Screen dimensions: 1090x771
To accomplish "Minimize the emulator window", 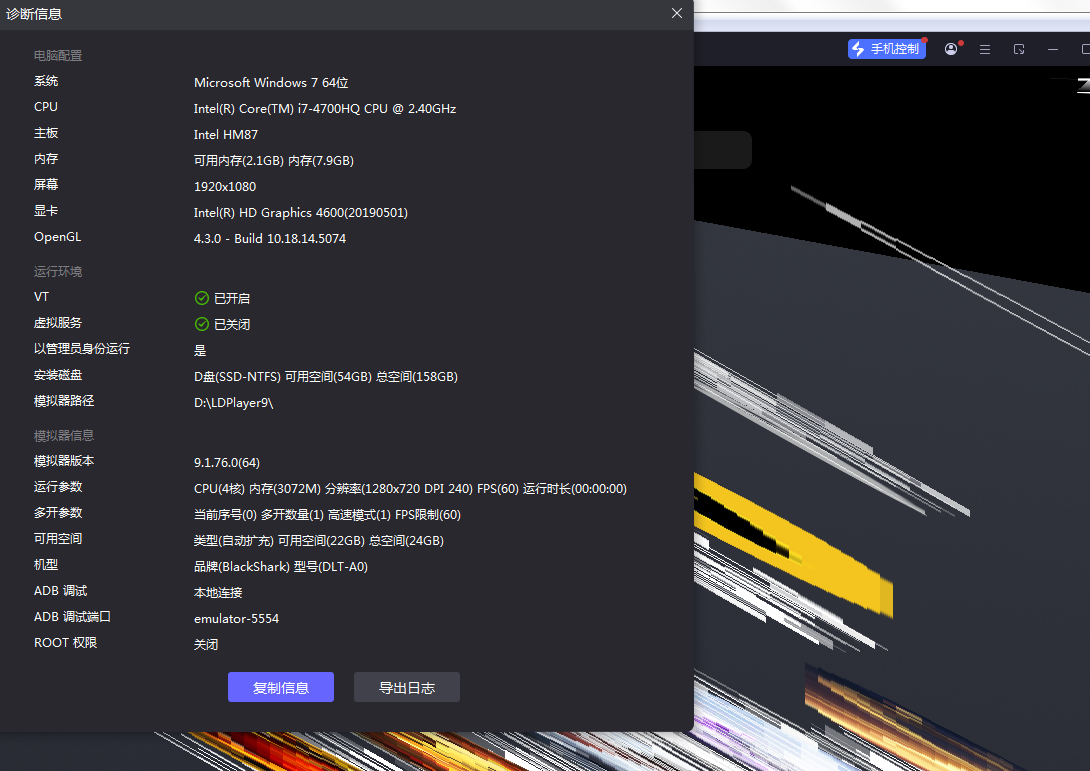I will click(1053, 49).
